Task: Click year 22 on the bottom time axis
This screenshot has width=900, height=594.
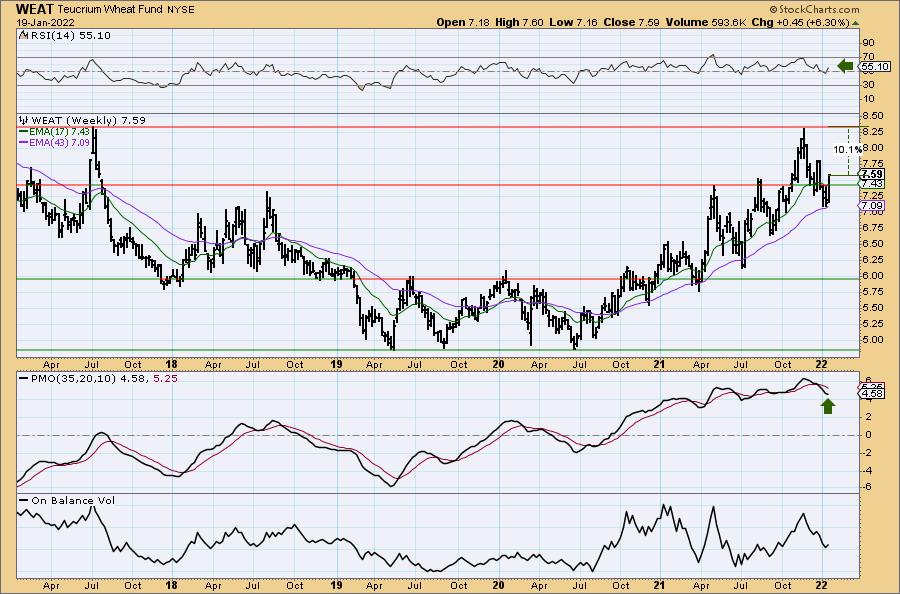Action: (x=821, y=585)
